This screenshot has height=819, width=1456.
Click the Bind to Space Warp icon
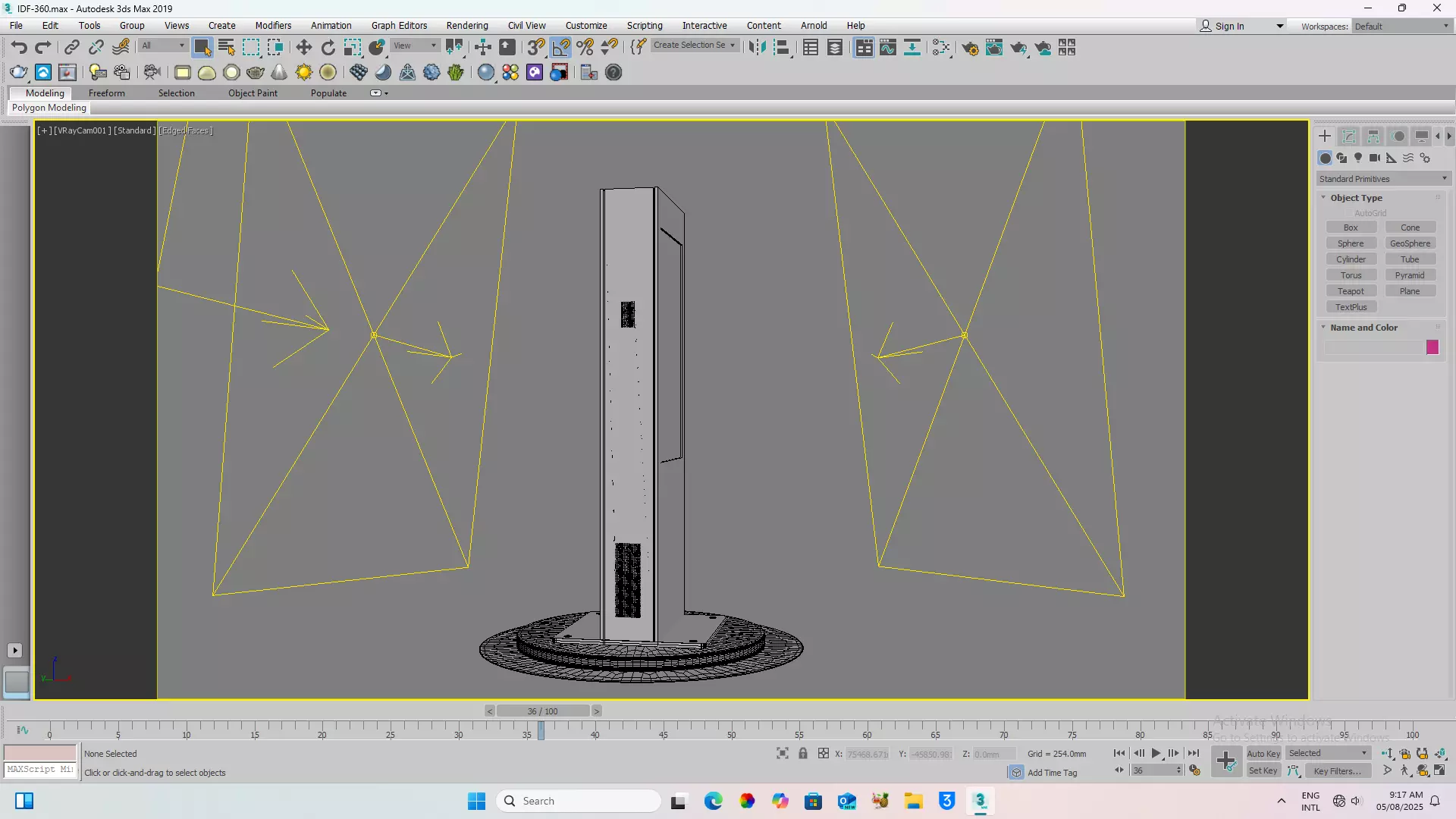(x=121, y=48)
